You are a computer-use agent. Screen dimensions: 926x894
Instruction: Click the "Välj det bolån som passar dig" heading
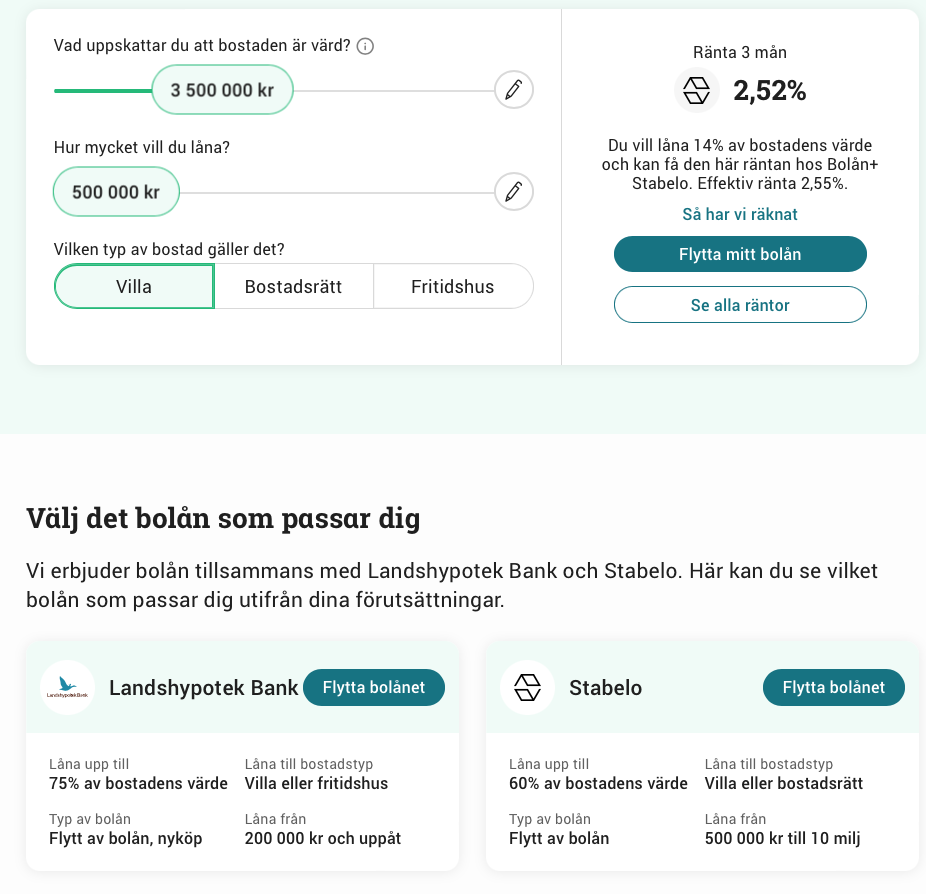point(223,519)
